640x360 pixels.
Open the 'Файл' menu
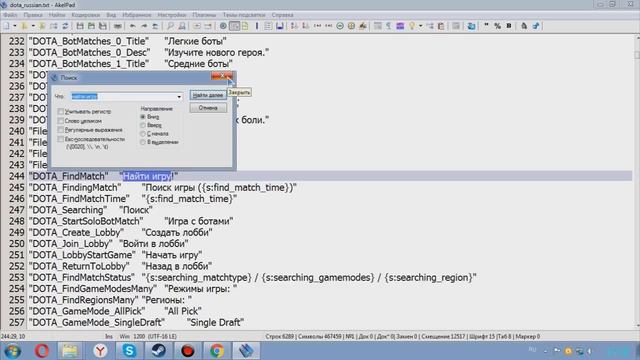click(x=10, y=15)
